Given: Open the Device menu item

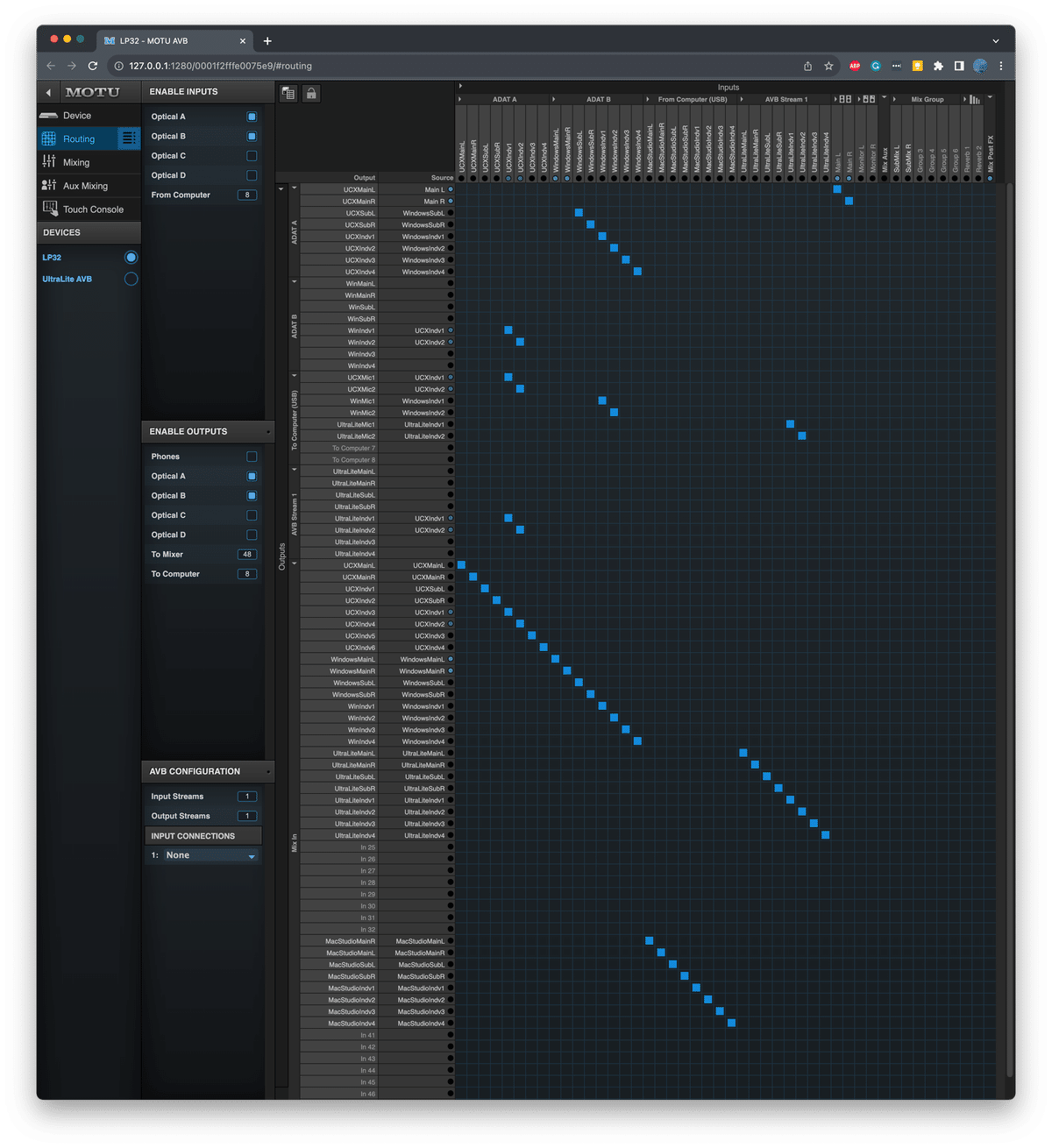Looking at the screenshot, I should coord(89,116).
